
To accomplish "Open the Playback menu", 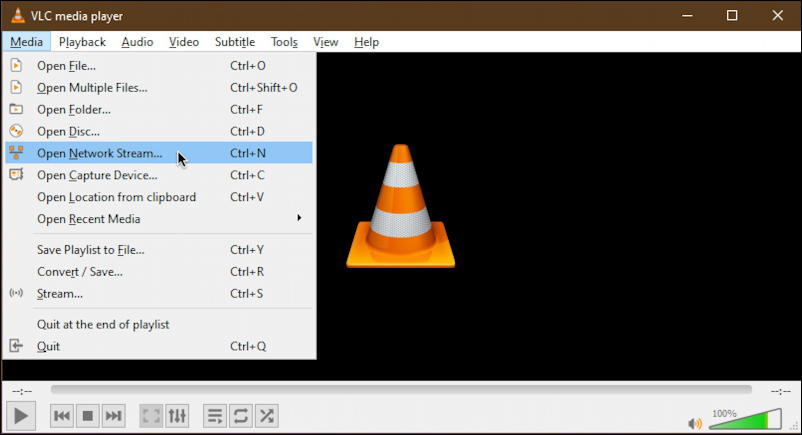I will pos(82,42).
